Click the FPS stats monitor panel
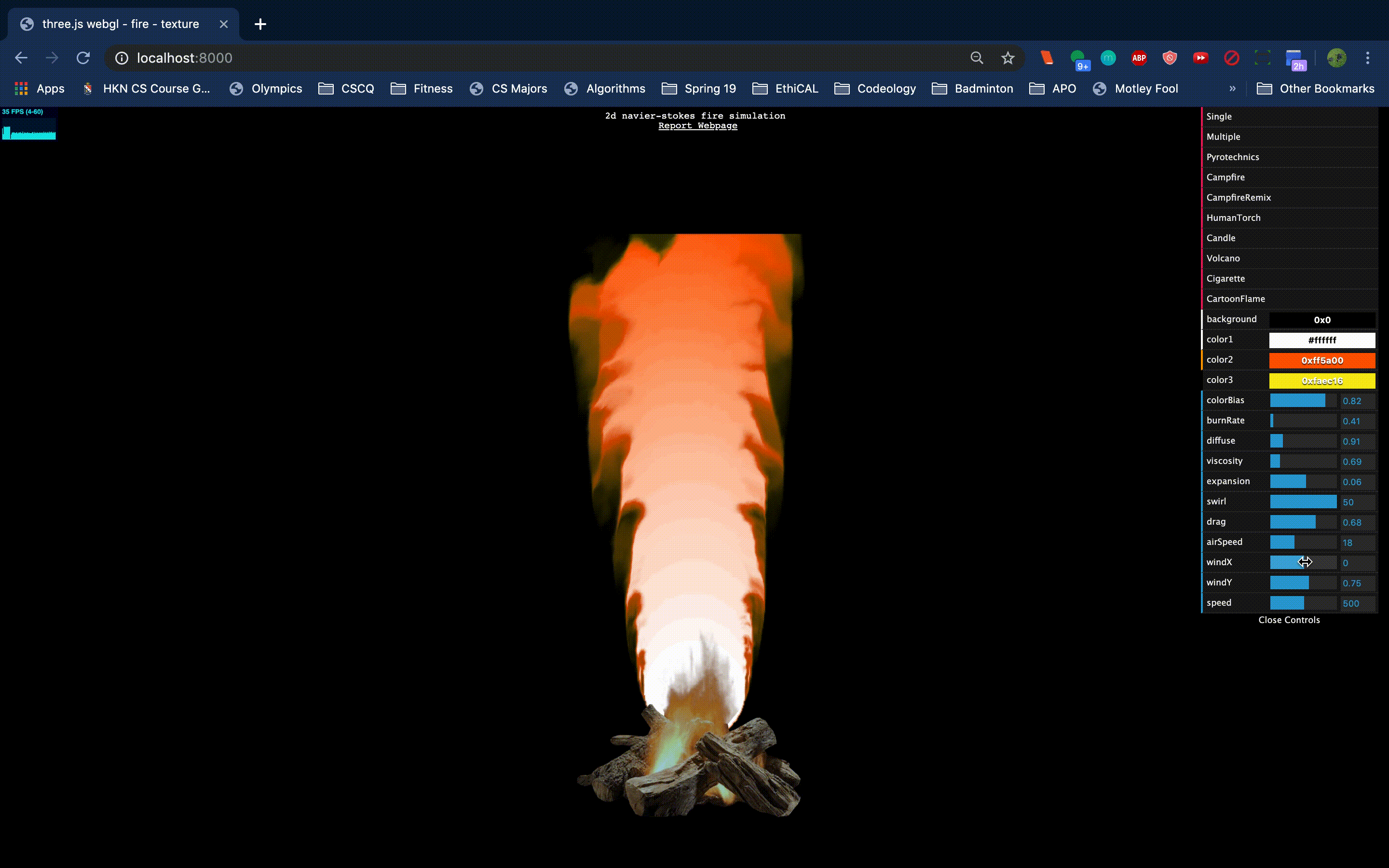The width and height of the screenshot is (1389, 868). point(29,123)
